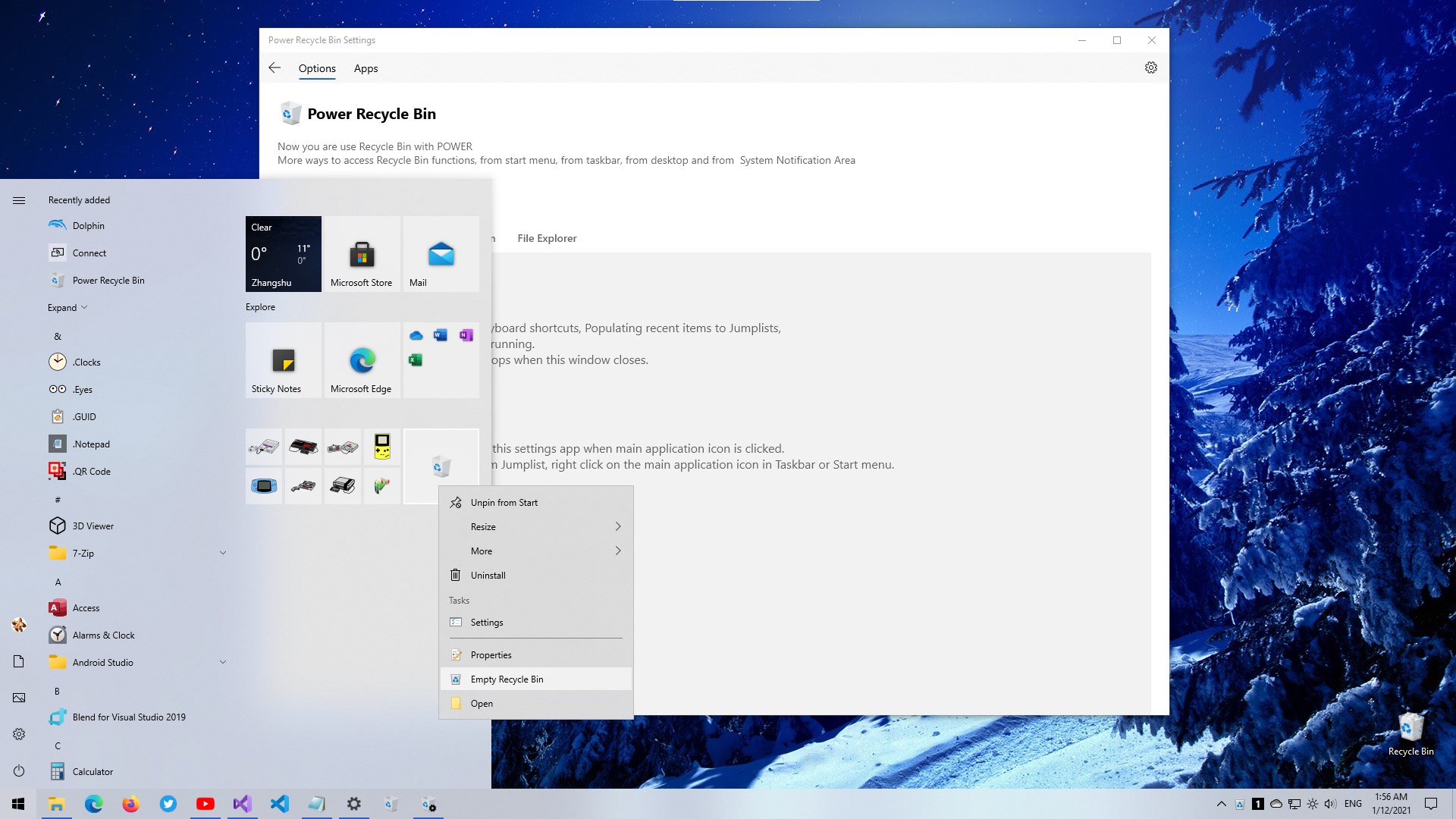Image resolution: width=1456 pixels, height=819 pixels.
Task: Open Firefox from the taskbar
Action: 131,804
